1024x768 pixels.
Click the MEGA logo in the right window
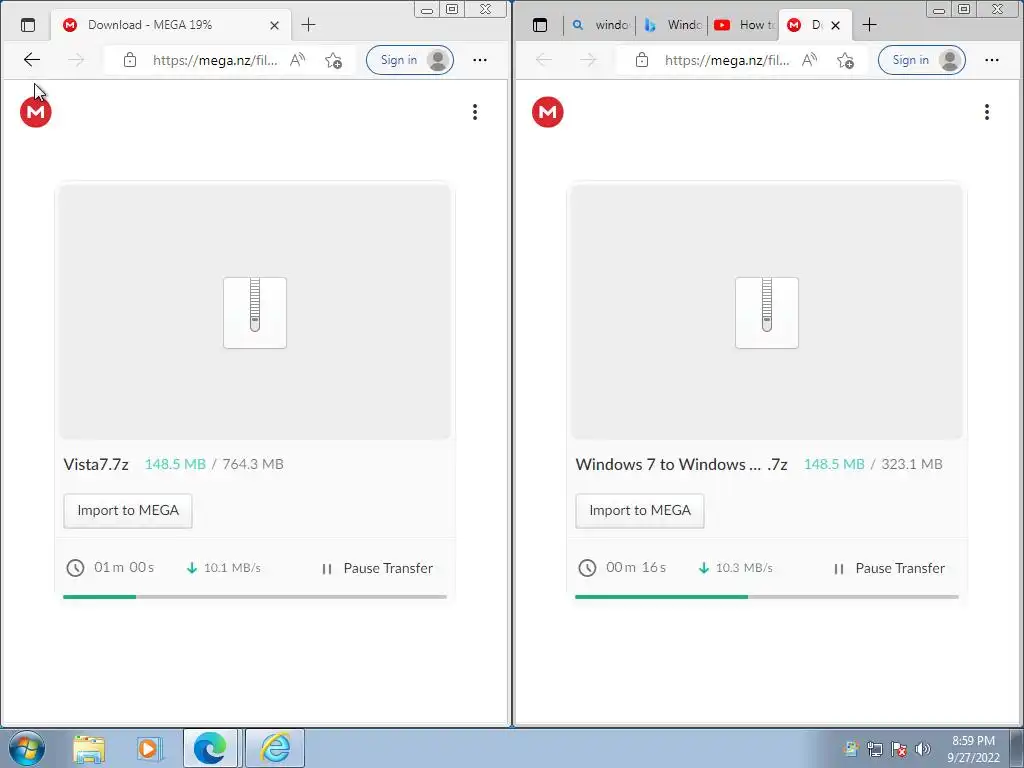pos(548,112)
